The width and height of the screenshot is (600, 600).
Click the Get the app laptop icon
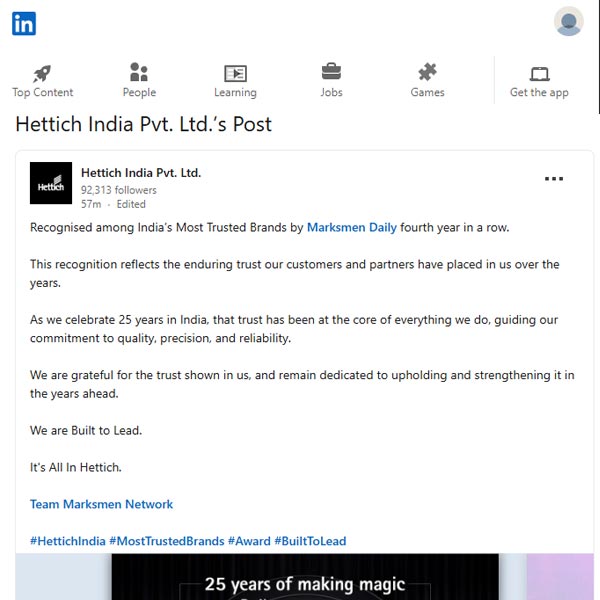(539, 73)
